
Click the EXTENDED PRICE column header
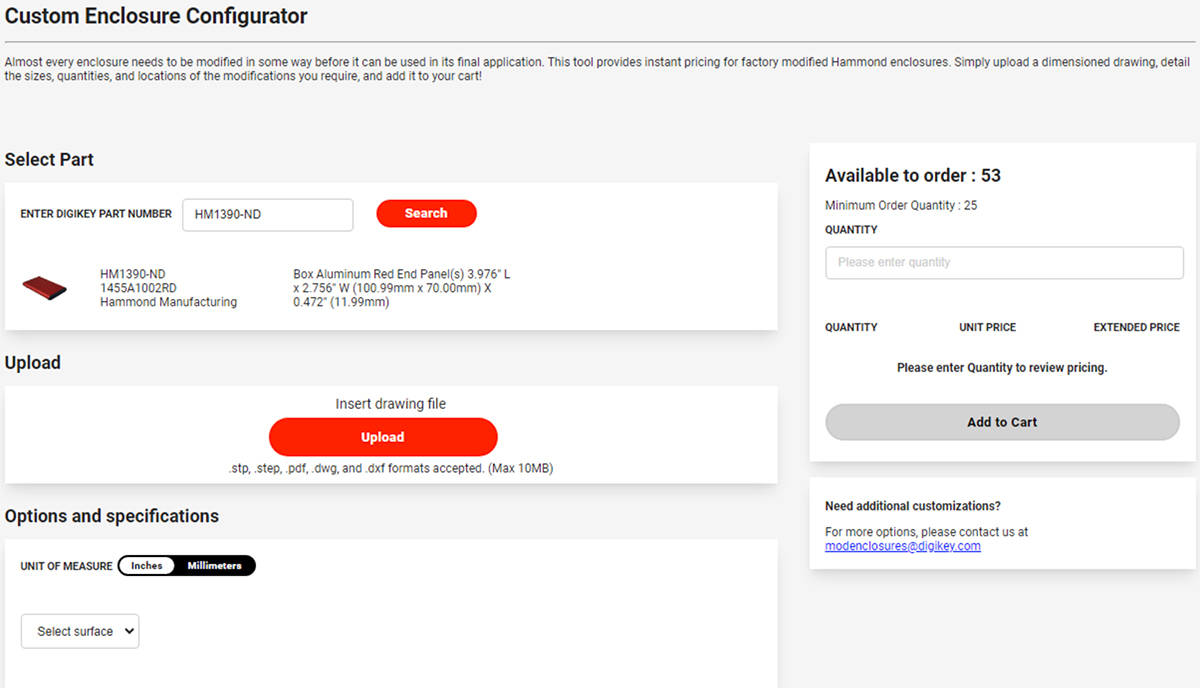point(1136,327)
